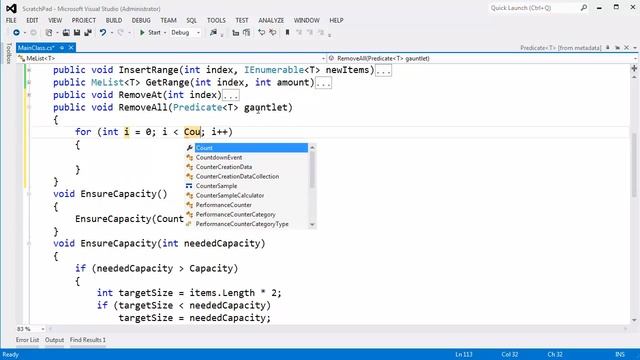Close the Predicate<T> metadata preview tab
640x360 pixels.
pos(626,48)
